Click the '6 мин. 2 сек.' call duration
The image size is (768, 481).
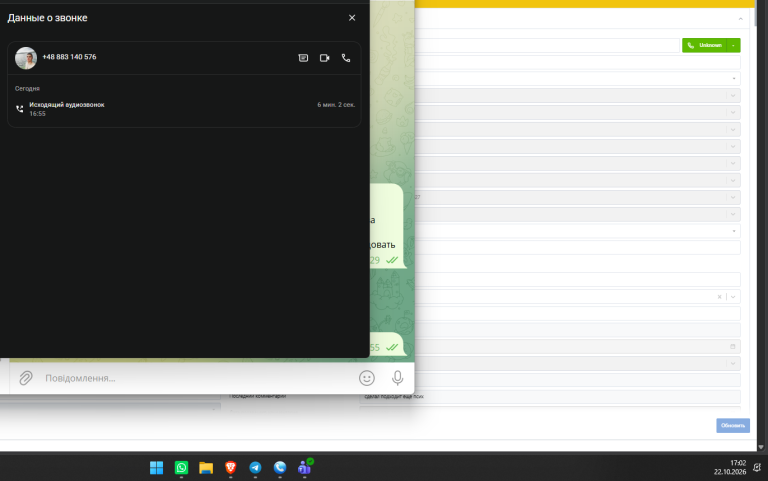click(x=336, y=104)
